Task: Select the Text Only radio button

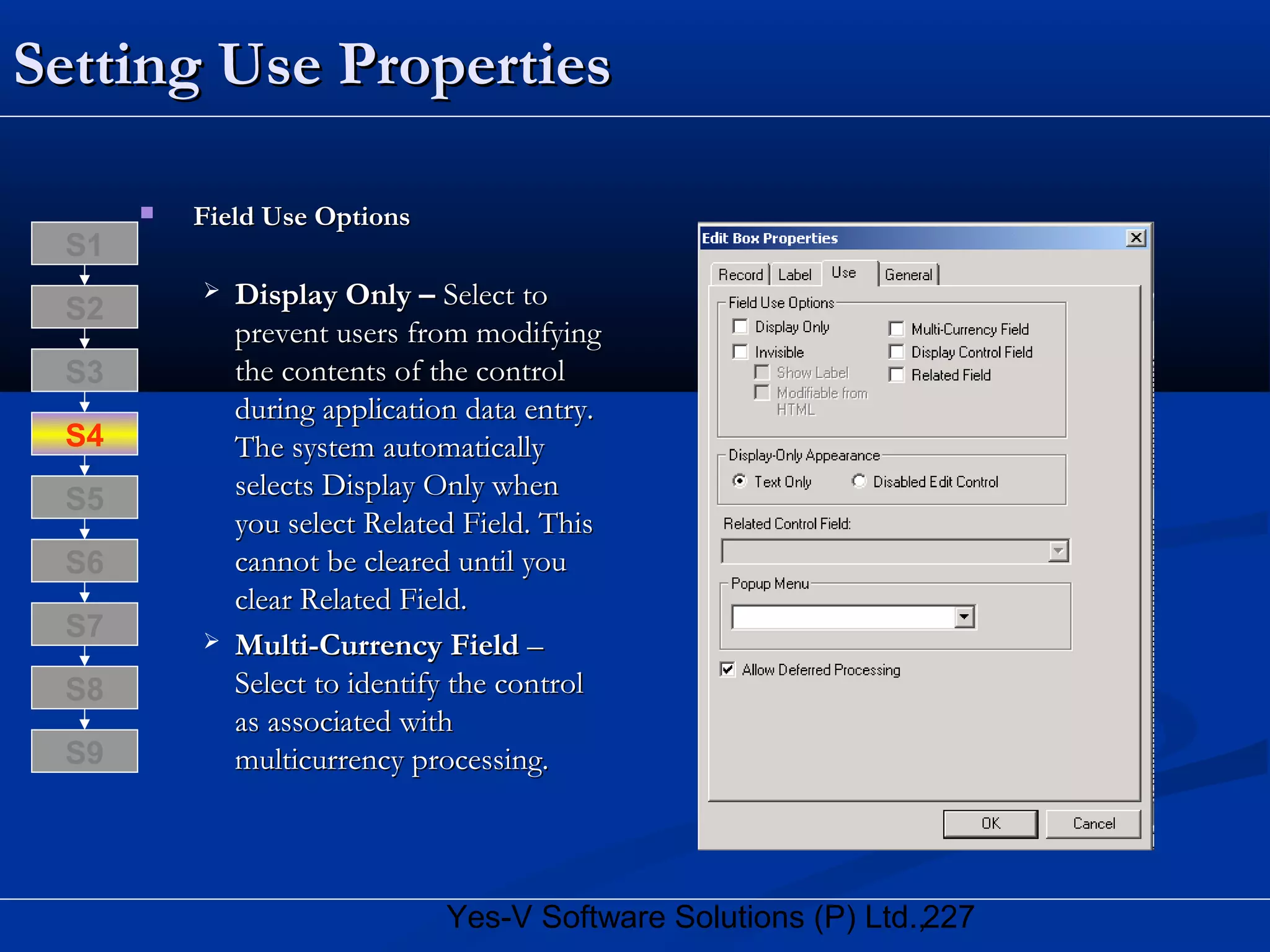Action: point(739,481)
